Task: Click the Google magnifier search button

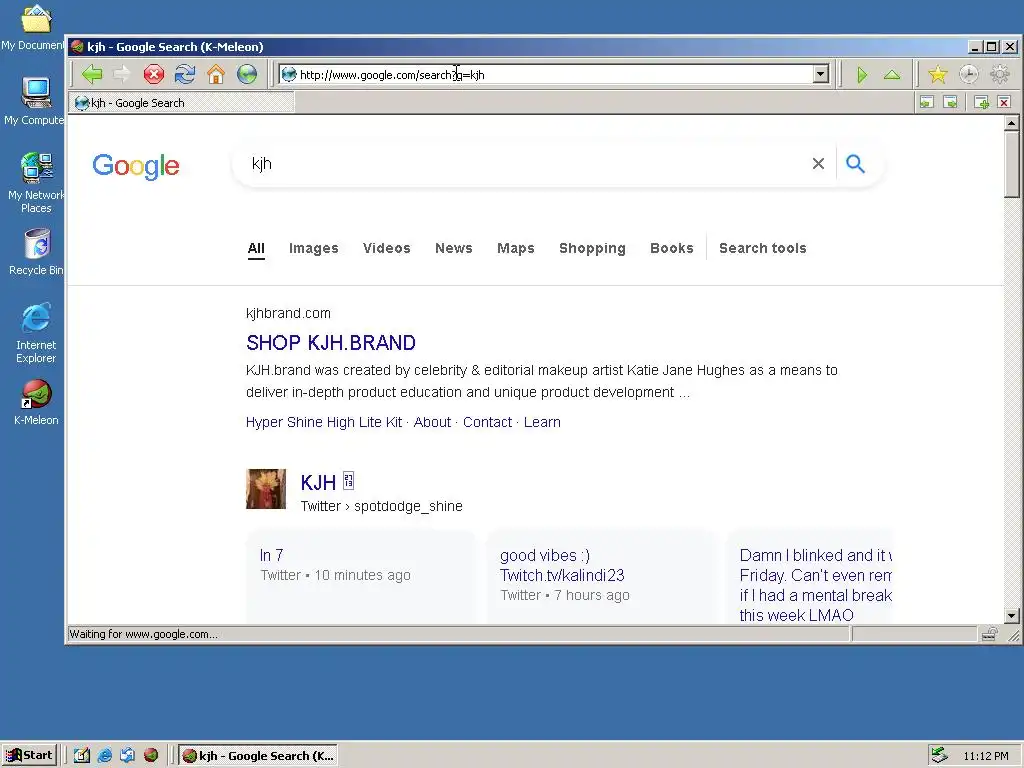Action: click(856, 164)
